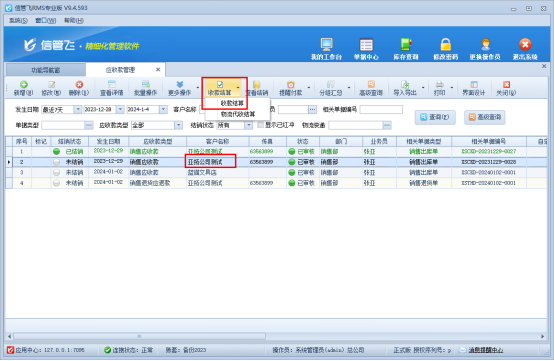Select 收款结算 in the dropdown menu
This screenshot has width=554, height=361.
pos(232,103)
